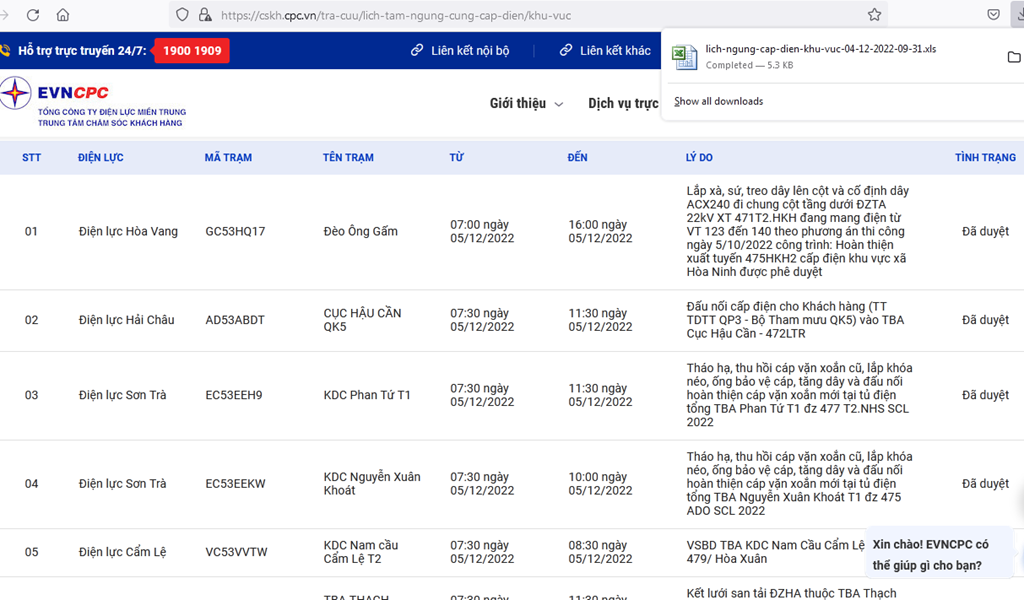Image resolution: width=1024 pixels, height=600 pixels.
Task: Select Điện lực Hòa Vang cell
Action: [128, 231]
